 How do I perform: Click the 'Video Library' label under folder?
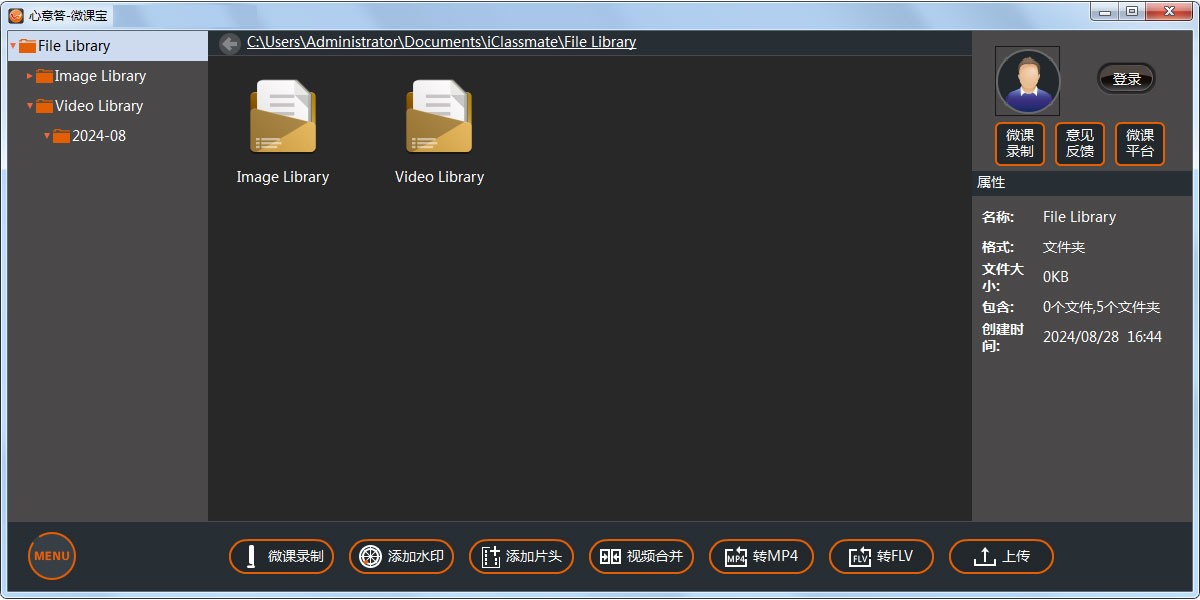439,177
